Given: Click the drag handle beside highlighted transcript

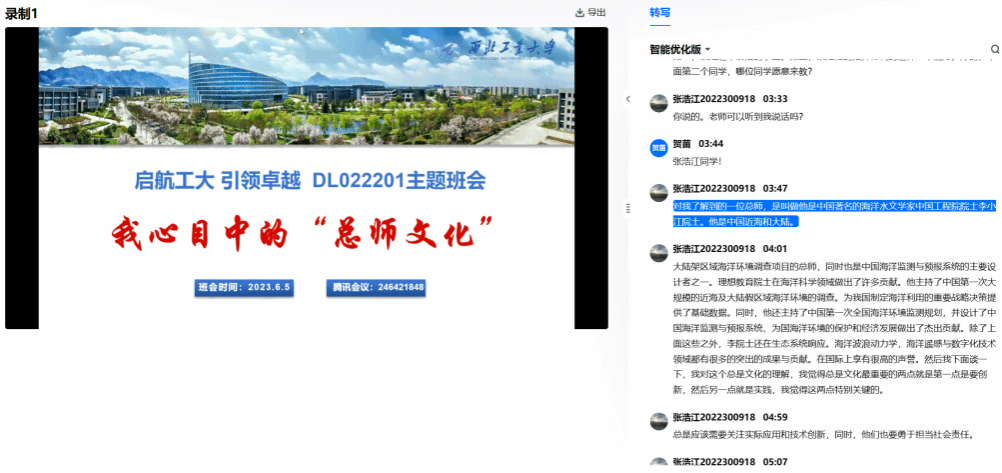Looking at the screenshot, I should 628,208.
